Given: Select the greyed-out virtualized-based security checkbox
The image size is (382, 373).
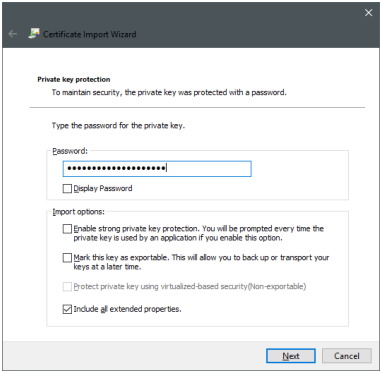Looking at the screenshot, I should 67,287.
